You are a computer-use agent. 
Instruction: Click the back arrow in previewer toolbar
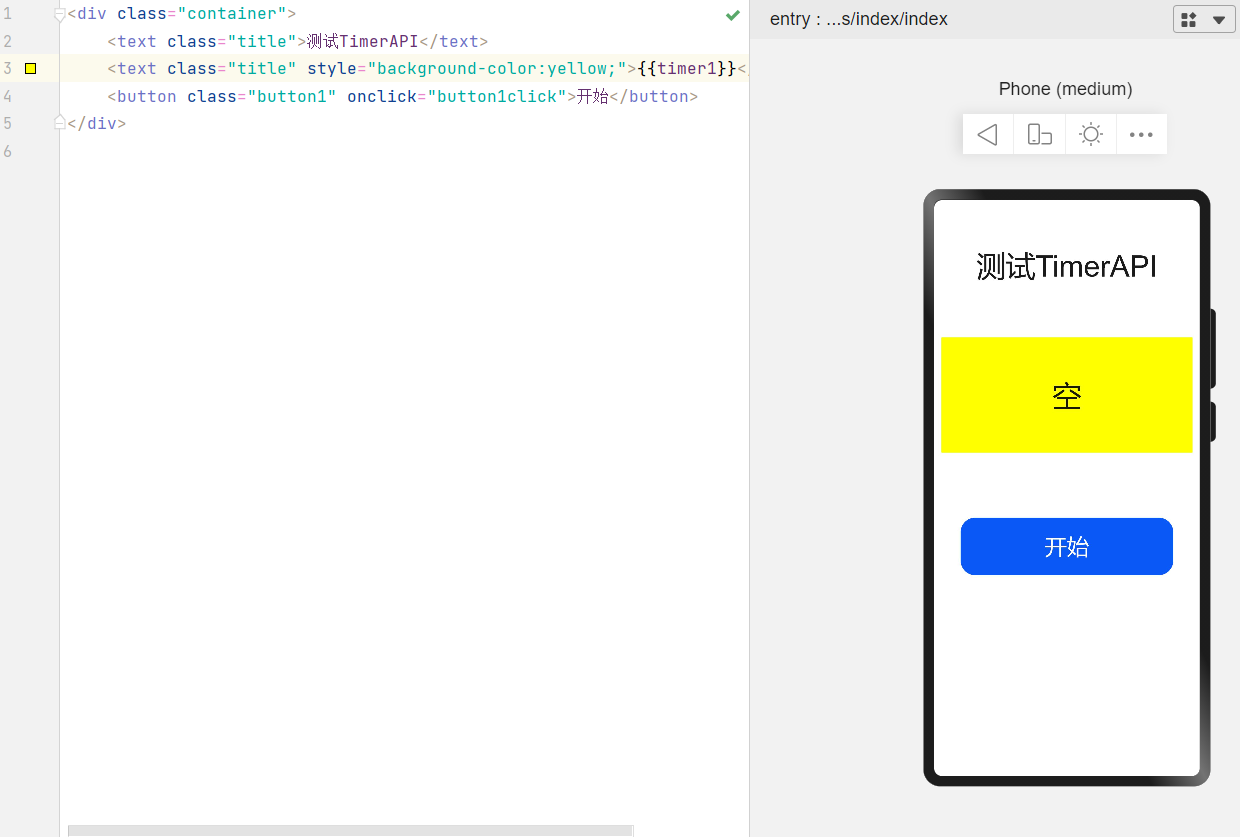click(x=988, y=135)
